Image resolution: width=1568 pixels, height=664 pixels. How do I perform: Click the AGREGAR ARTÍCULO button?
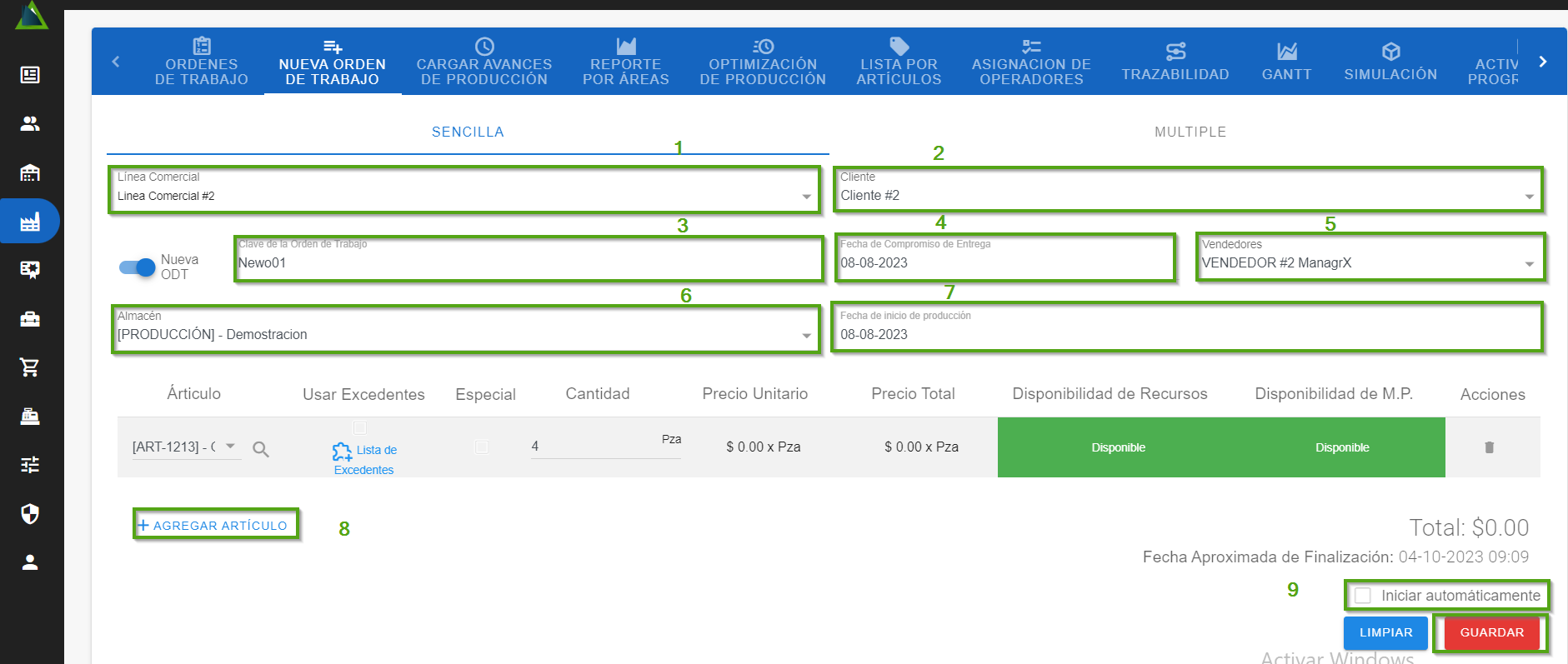213,526
